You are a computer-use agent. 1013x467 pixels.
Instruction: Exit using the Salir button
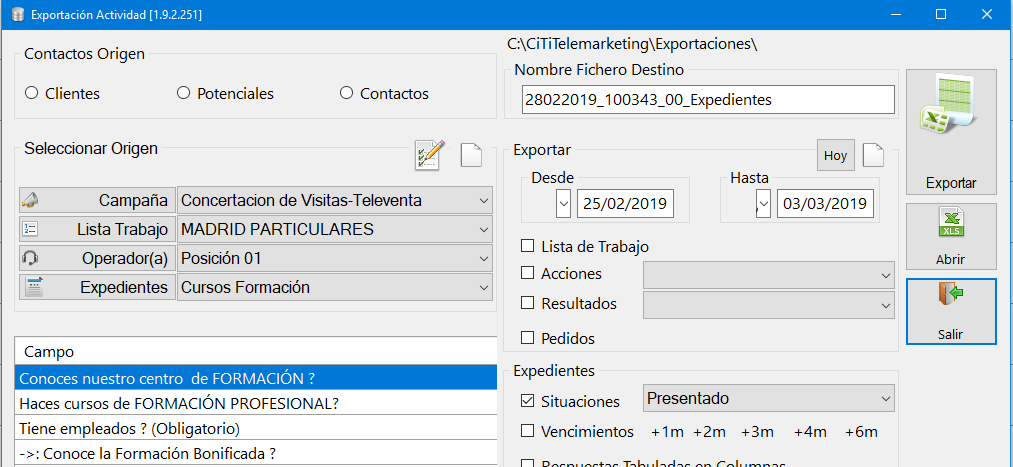point(951,311)
